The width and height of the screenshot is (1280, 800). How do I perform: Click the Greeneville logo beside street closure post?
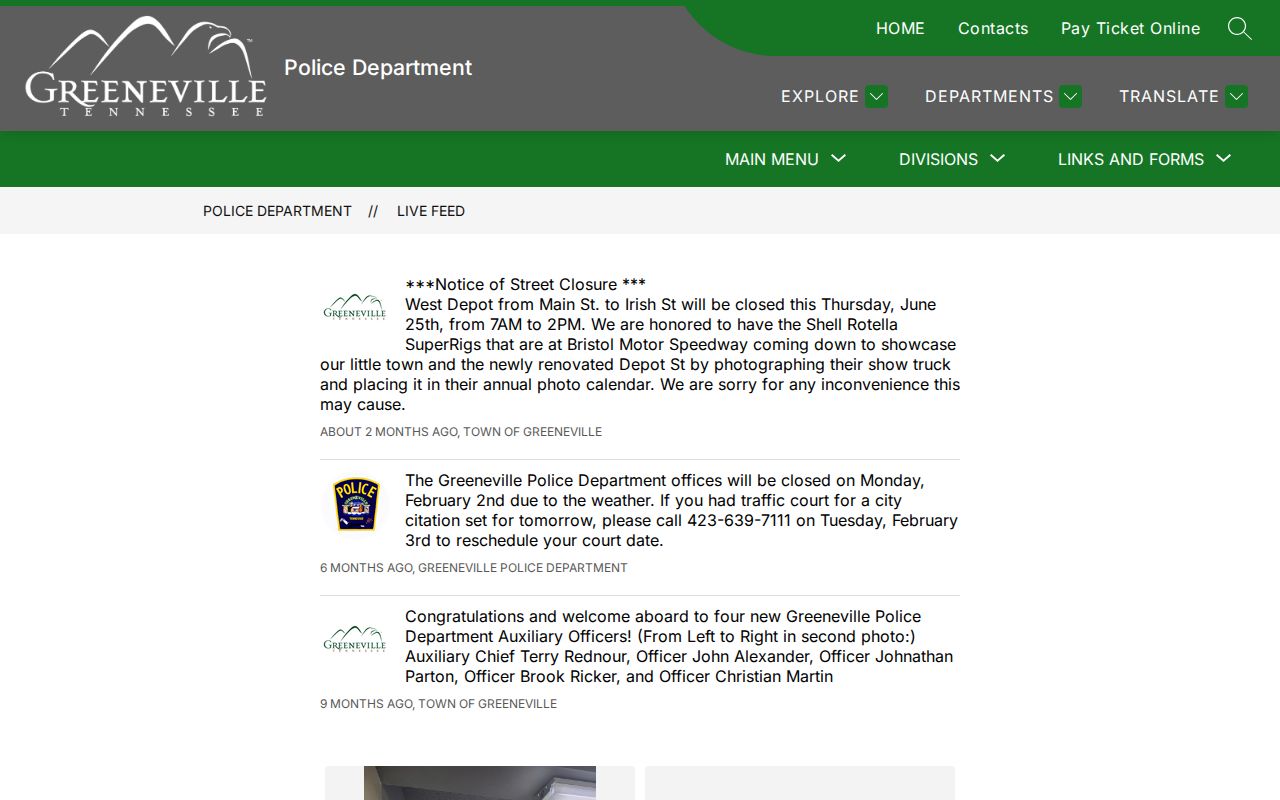[354, 307]
